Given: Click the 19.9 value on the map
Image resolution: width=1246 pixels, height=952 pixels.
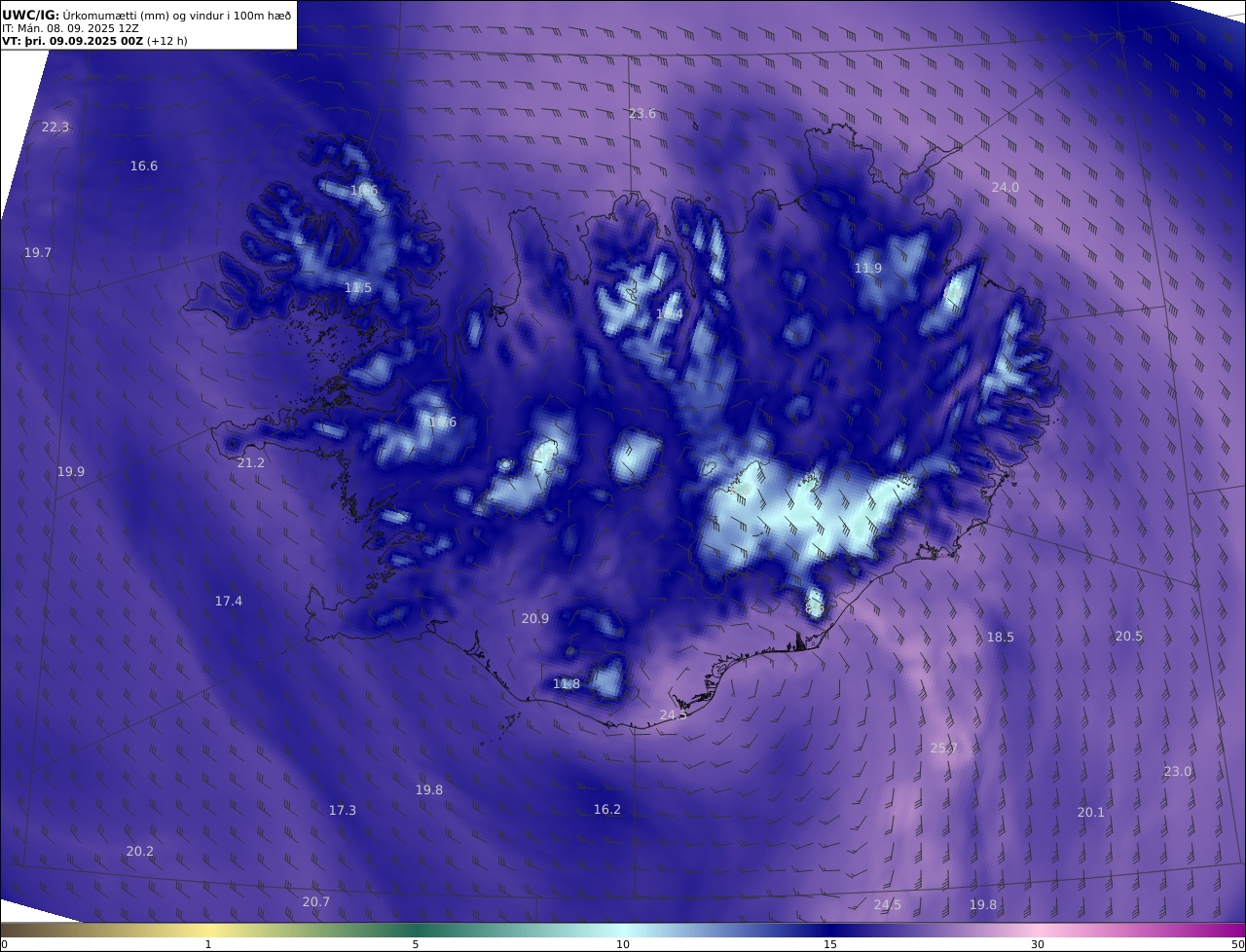Looking at the screenshot, I should point(71,471).
